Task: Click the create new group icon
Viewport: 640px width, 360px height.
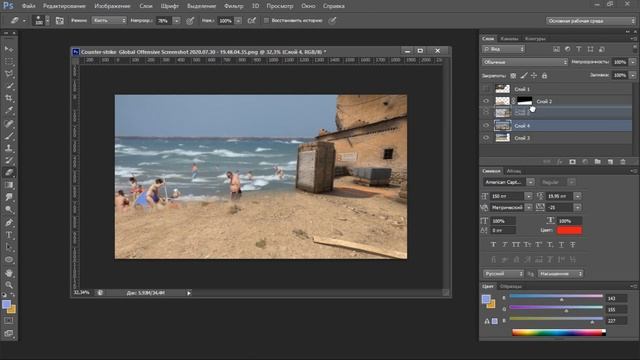Action: pos(598,162)
